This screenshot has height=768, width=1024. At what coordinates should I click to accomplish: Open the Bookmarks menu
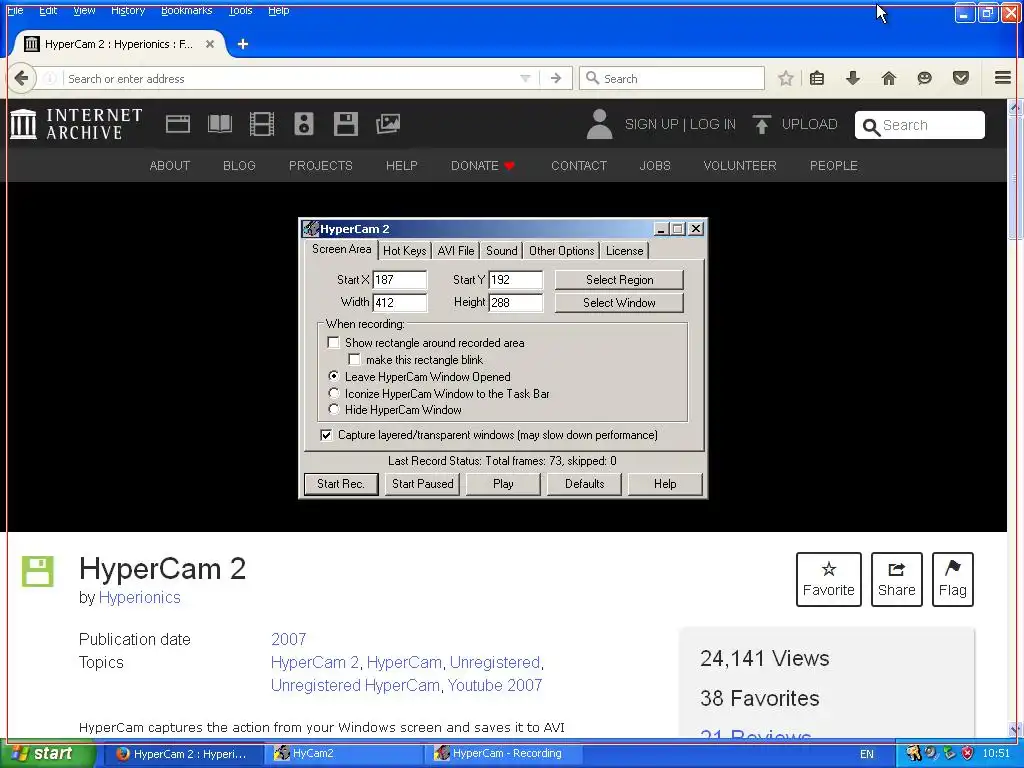coord(186,10)
